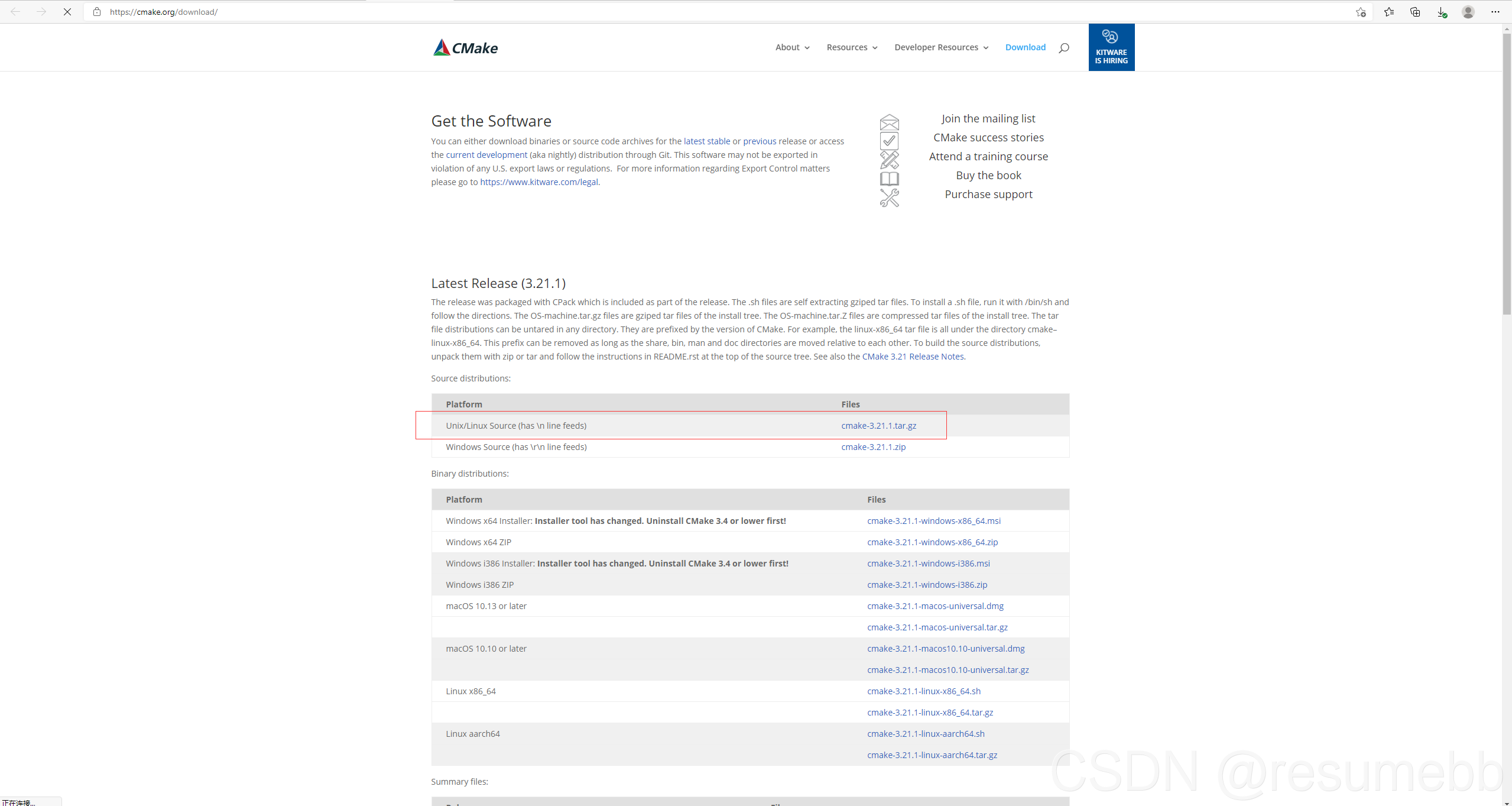Expand the Developer Resources dropdown

click(941, 47)
